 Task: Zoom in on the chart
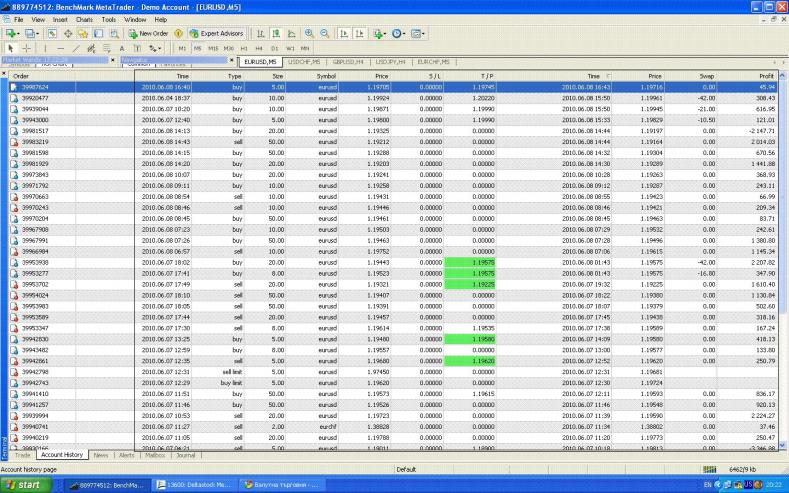(309, 34)
